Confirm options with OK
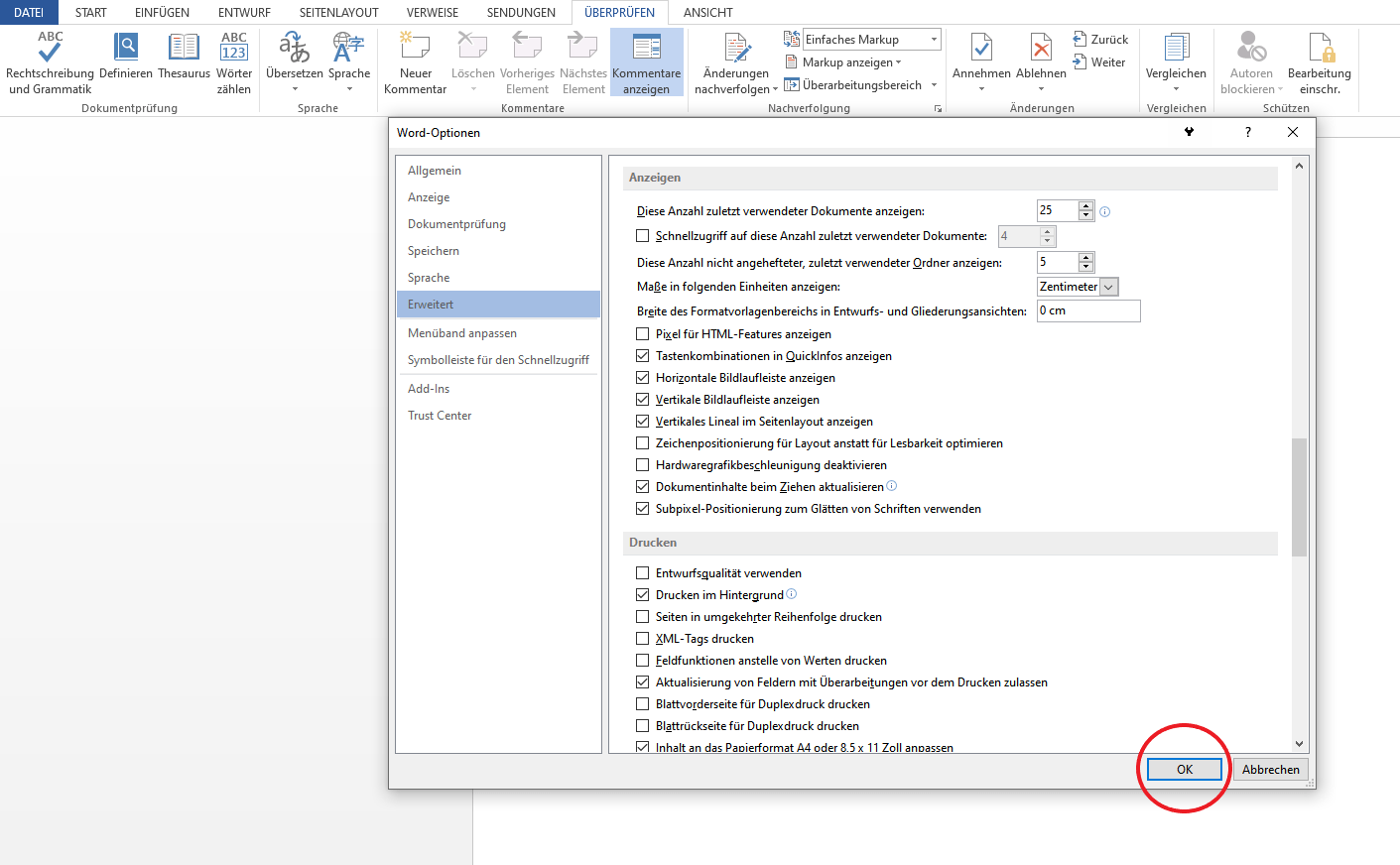The image size is (1400, 865). tap(1185, 770)
